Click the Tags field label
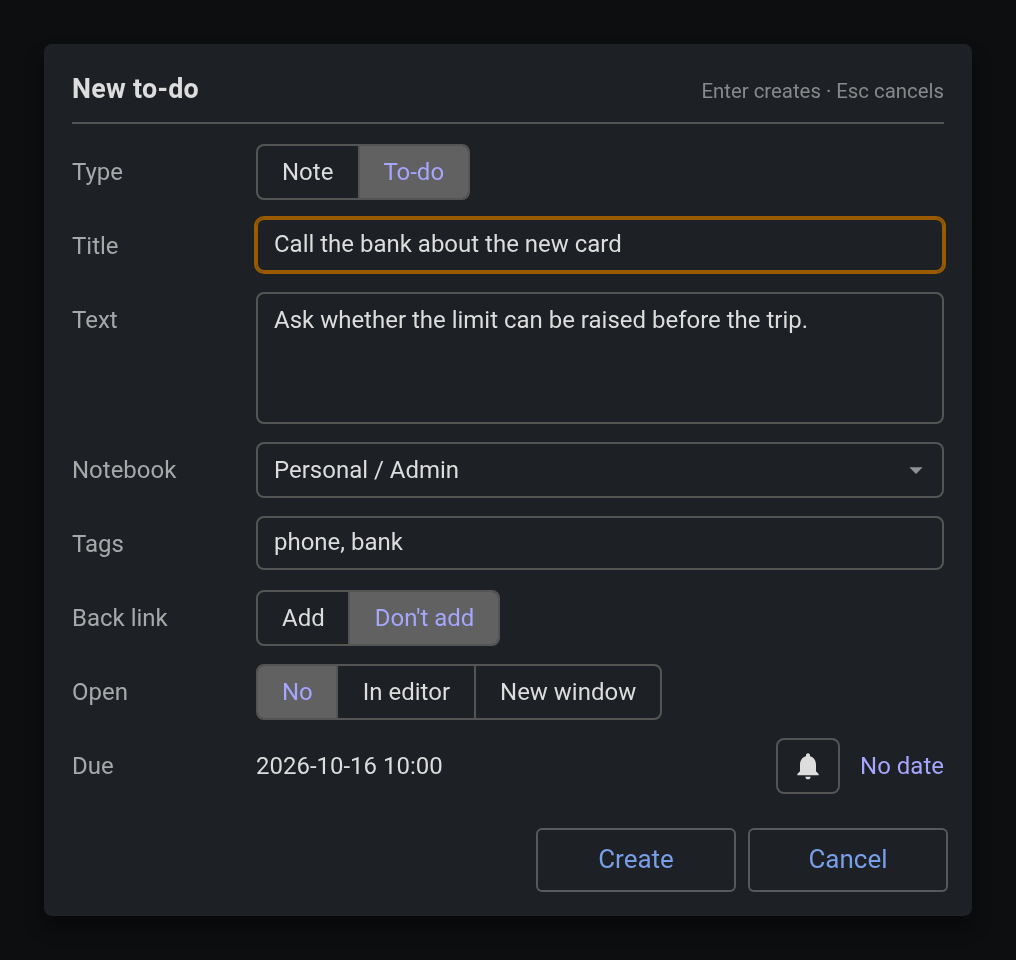 [x=98, y=544]
